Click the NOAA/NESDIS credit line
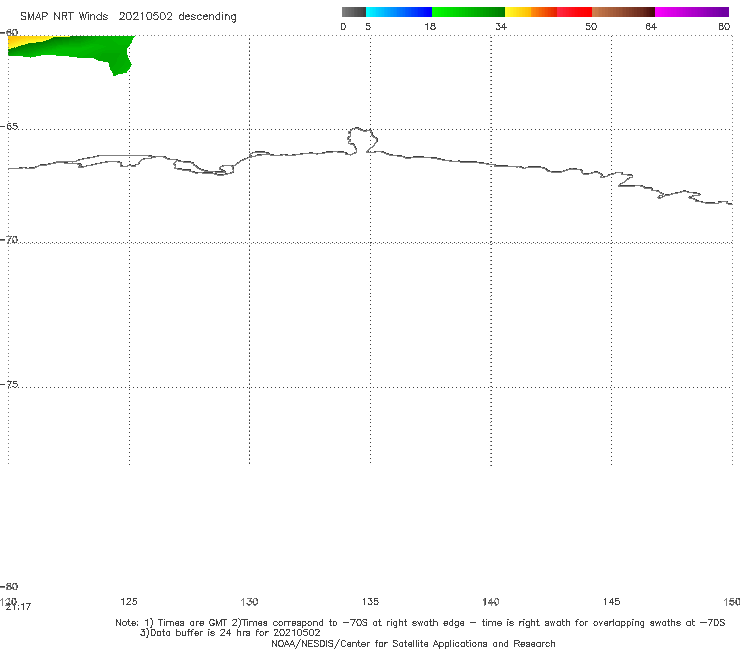This screenshot has width=740, height=650. pyautogui.click(x=413, y=643)
